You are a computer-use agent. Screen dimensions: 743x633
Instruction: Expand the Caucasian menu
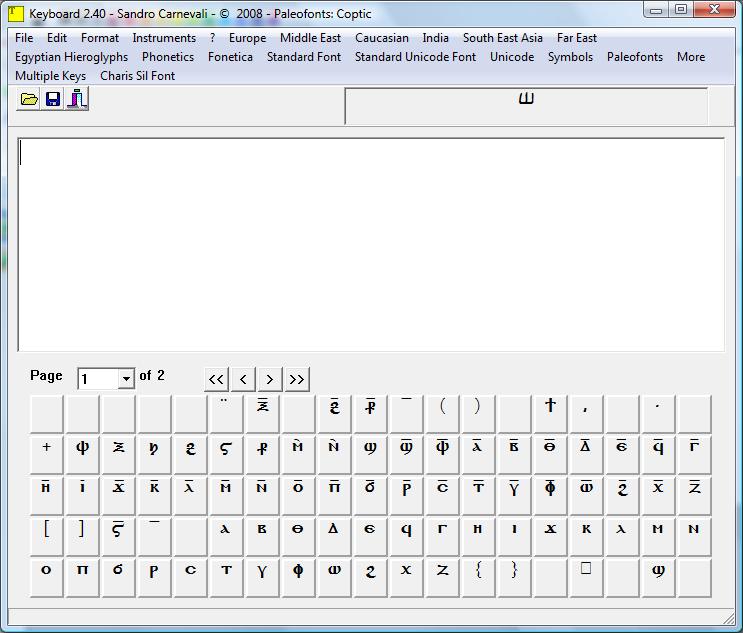(x=382, y=38)
